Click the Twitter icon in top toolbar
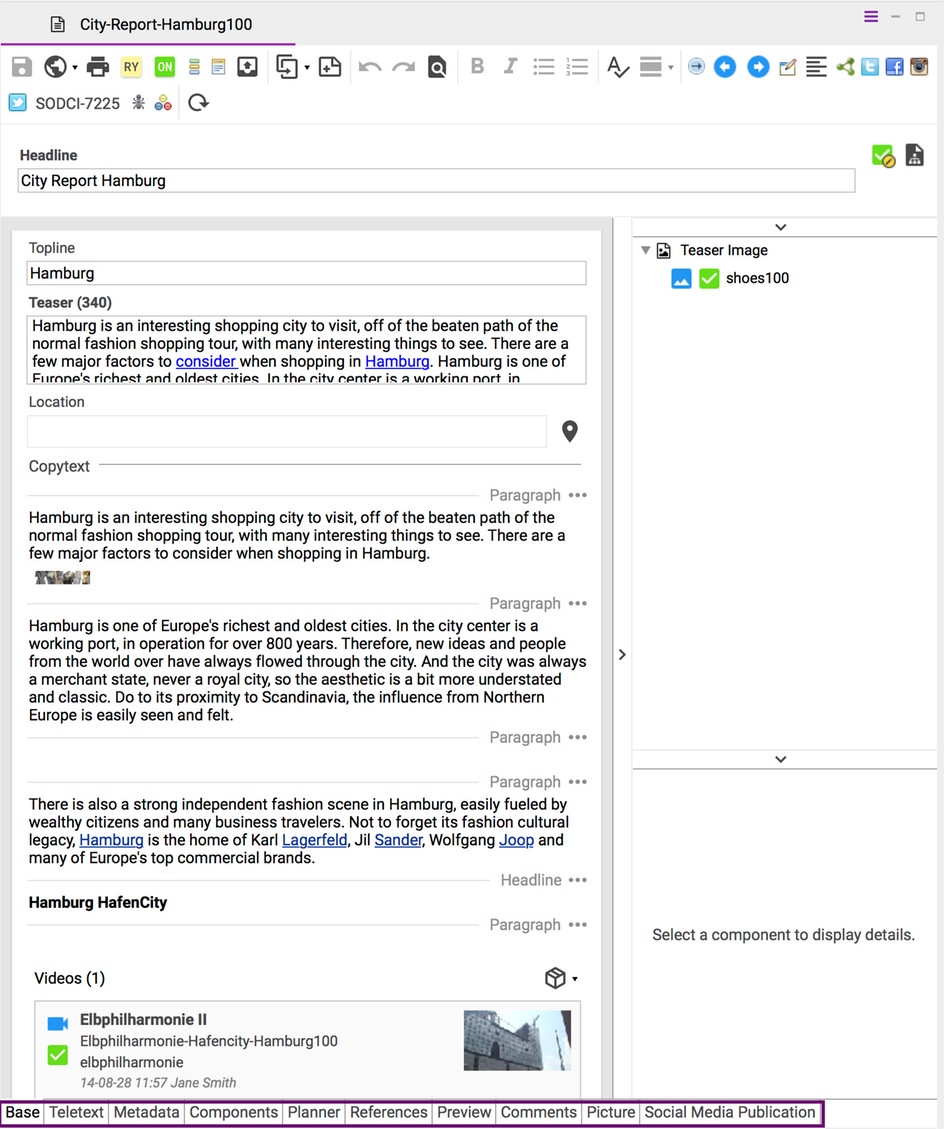 (x=870, y=67)
